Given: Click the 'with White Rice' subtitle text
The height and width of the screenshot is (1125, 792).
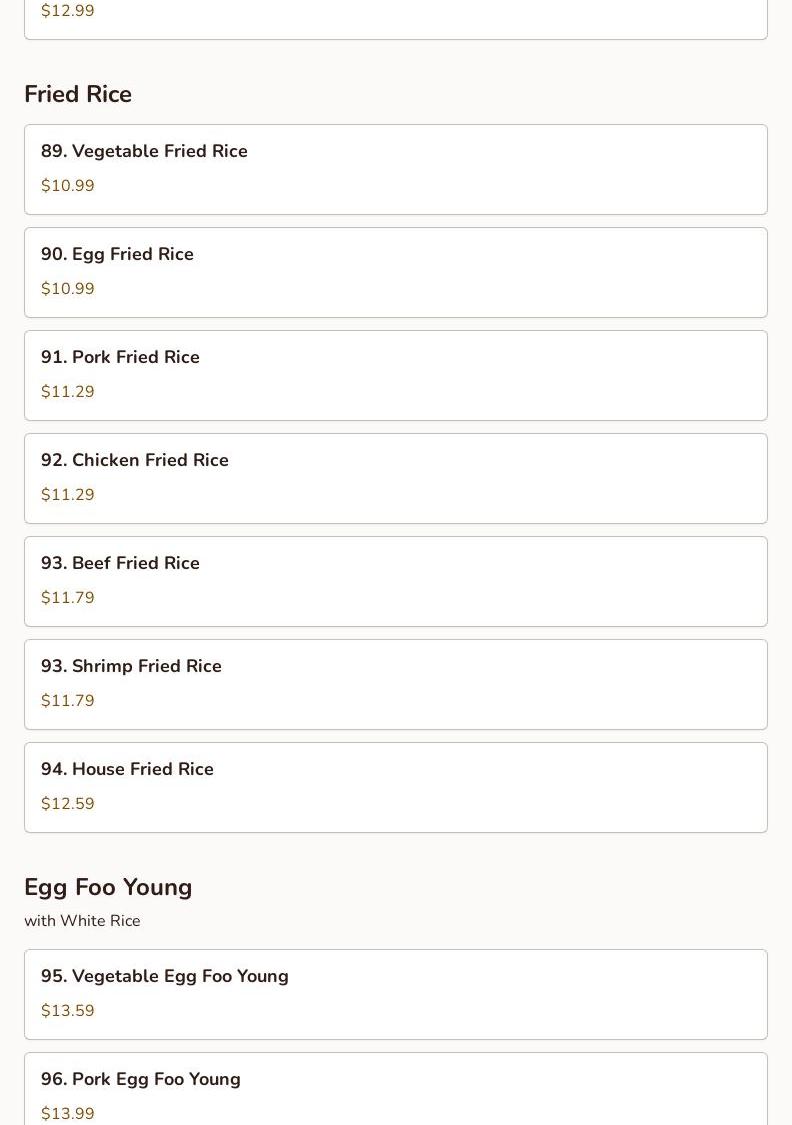Looking at the screenshot, I should pyautogui.click(x=82, y=921).
